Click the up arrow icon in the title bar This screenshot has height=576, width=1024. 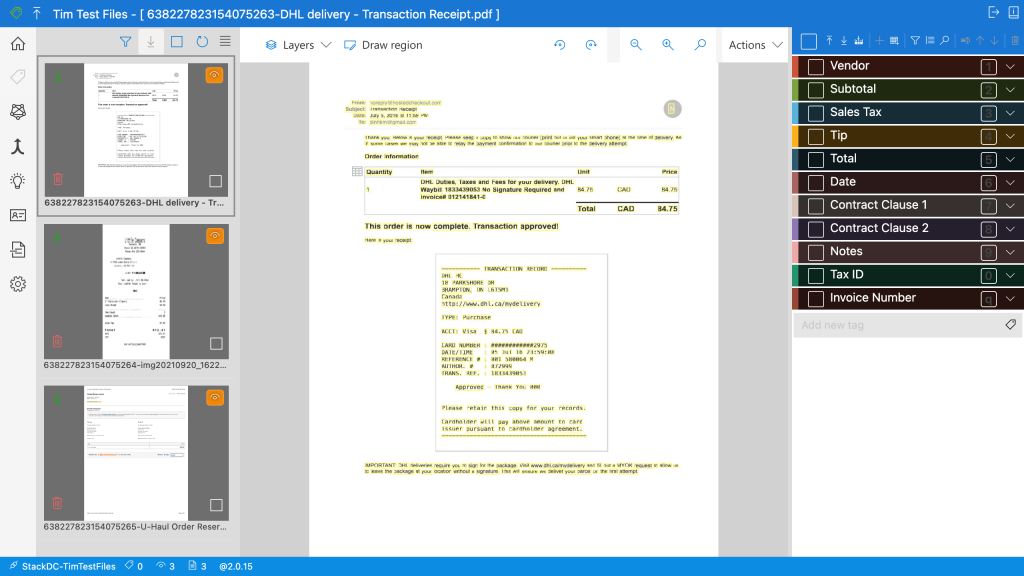pos(37,13)
